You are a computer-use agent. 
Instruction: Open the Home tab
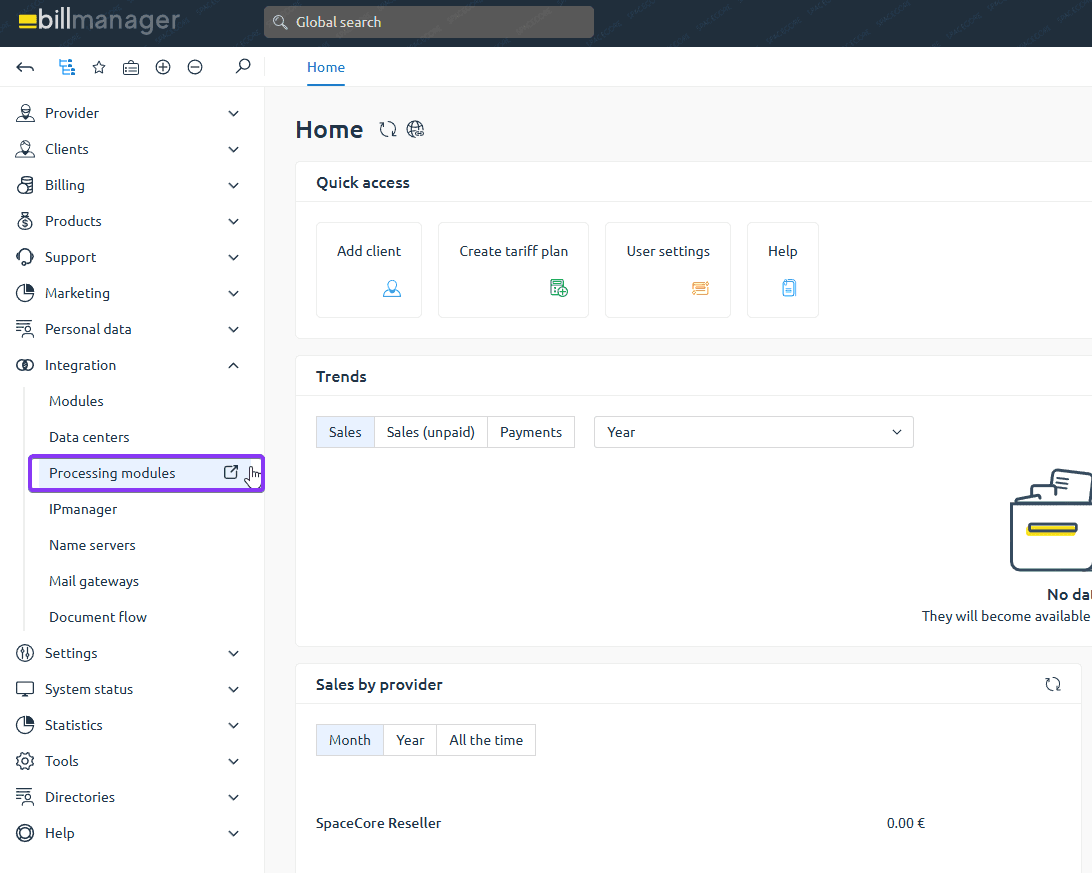(x=326, y=67)
